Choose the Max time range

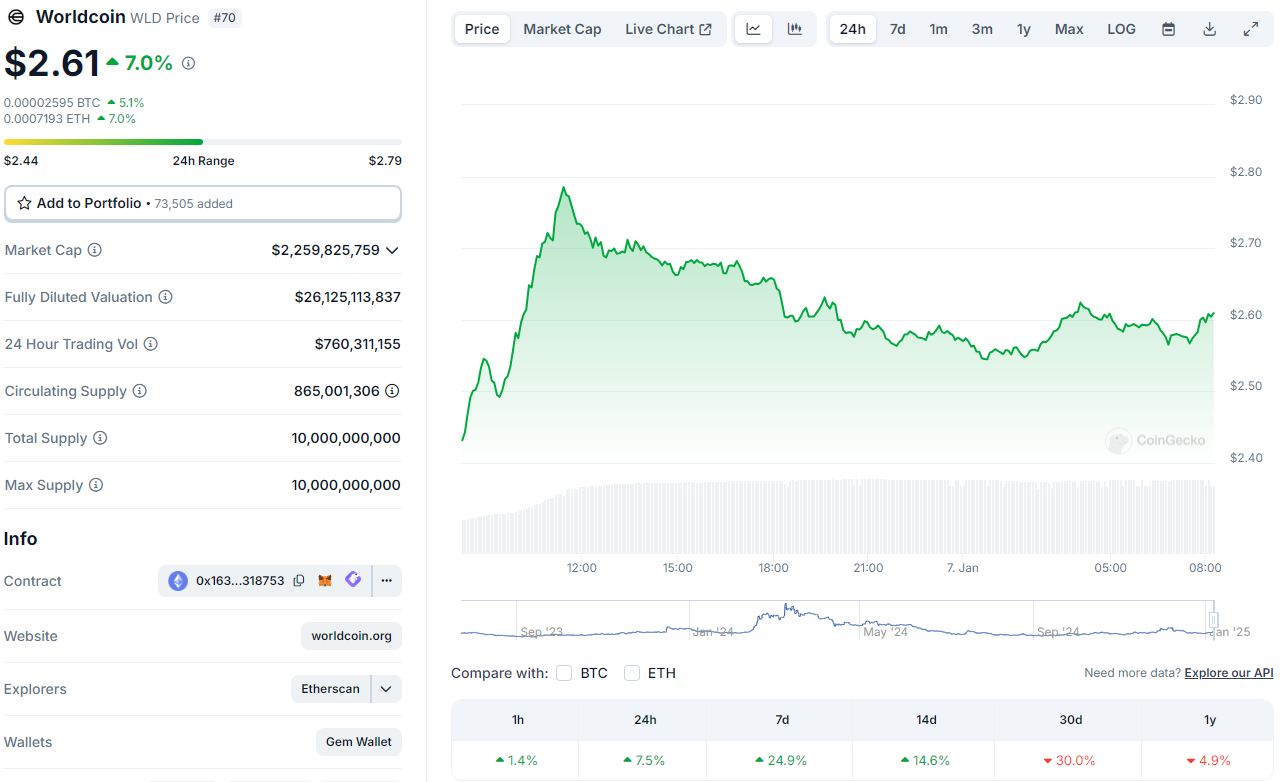click(1069, 29)
